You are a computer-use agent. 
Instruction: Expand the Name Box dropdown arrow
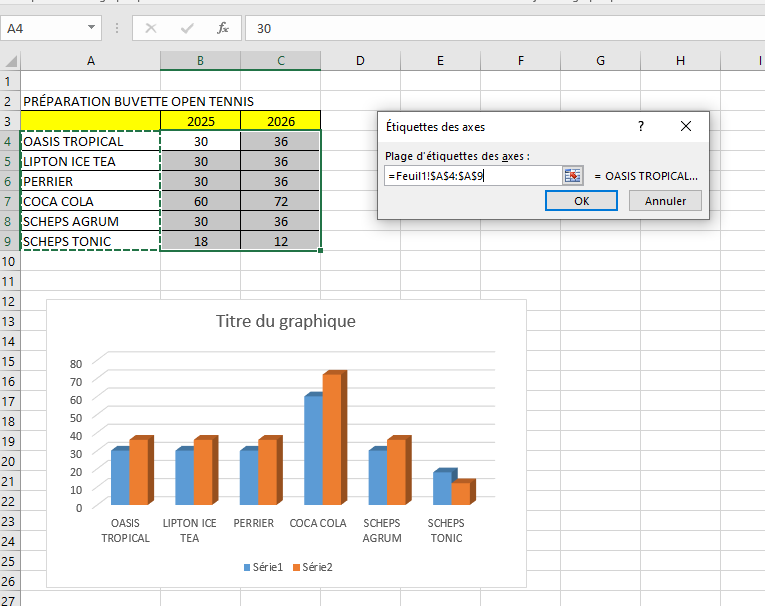[91, 28]
